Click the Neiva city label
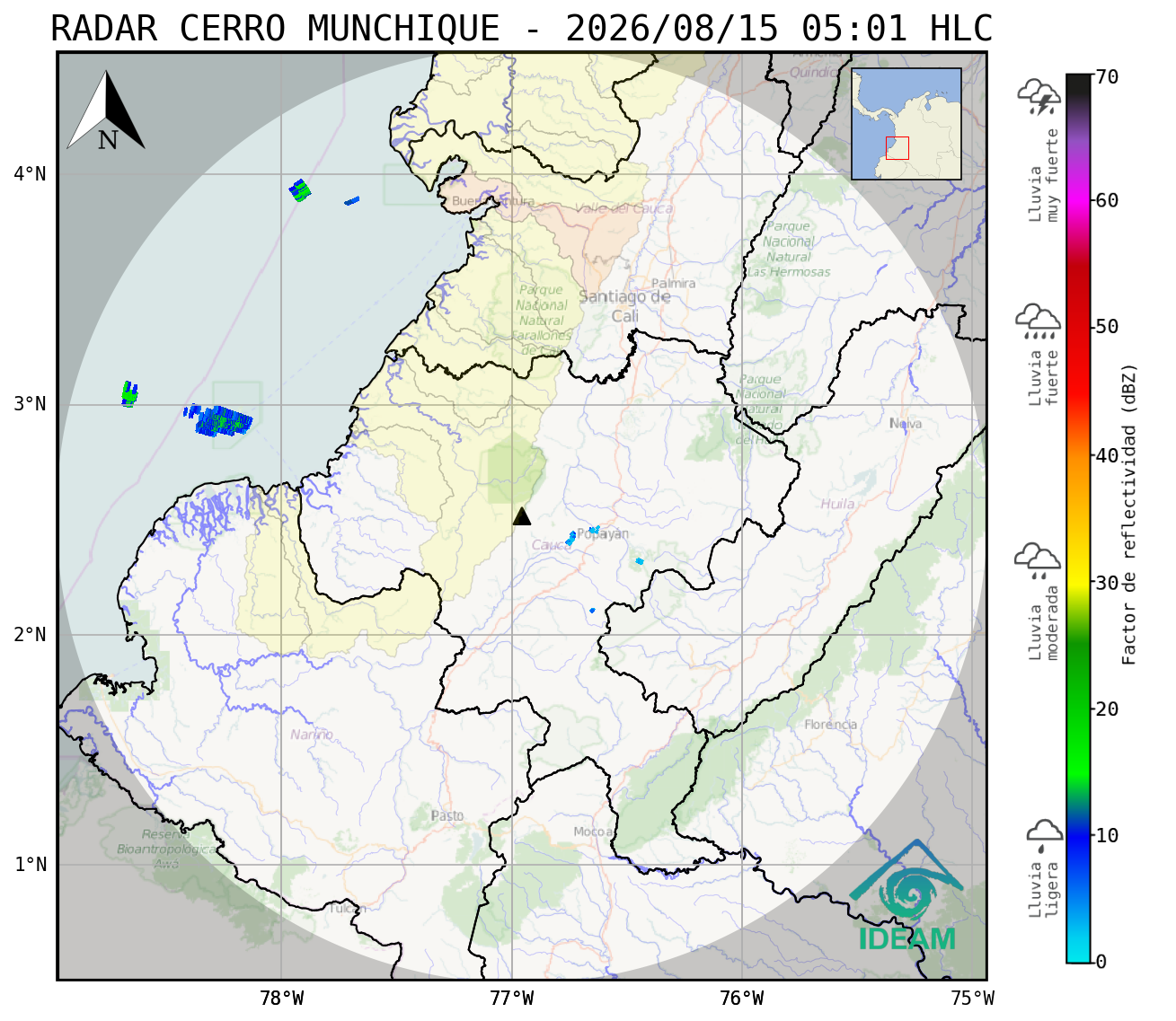Image resolution: width=1176 pixels, height=1021 pixels. click(906, 423)
